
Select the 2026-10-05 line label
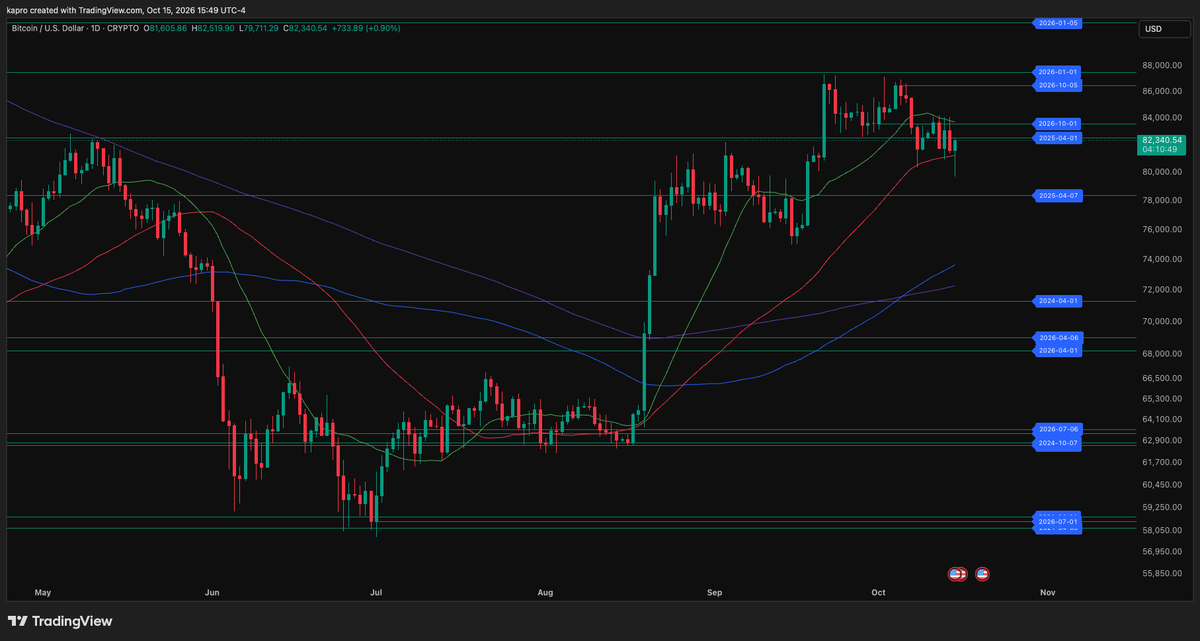click(1058, 85)
